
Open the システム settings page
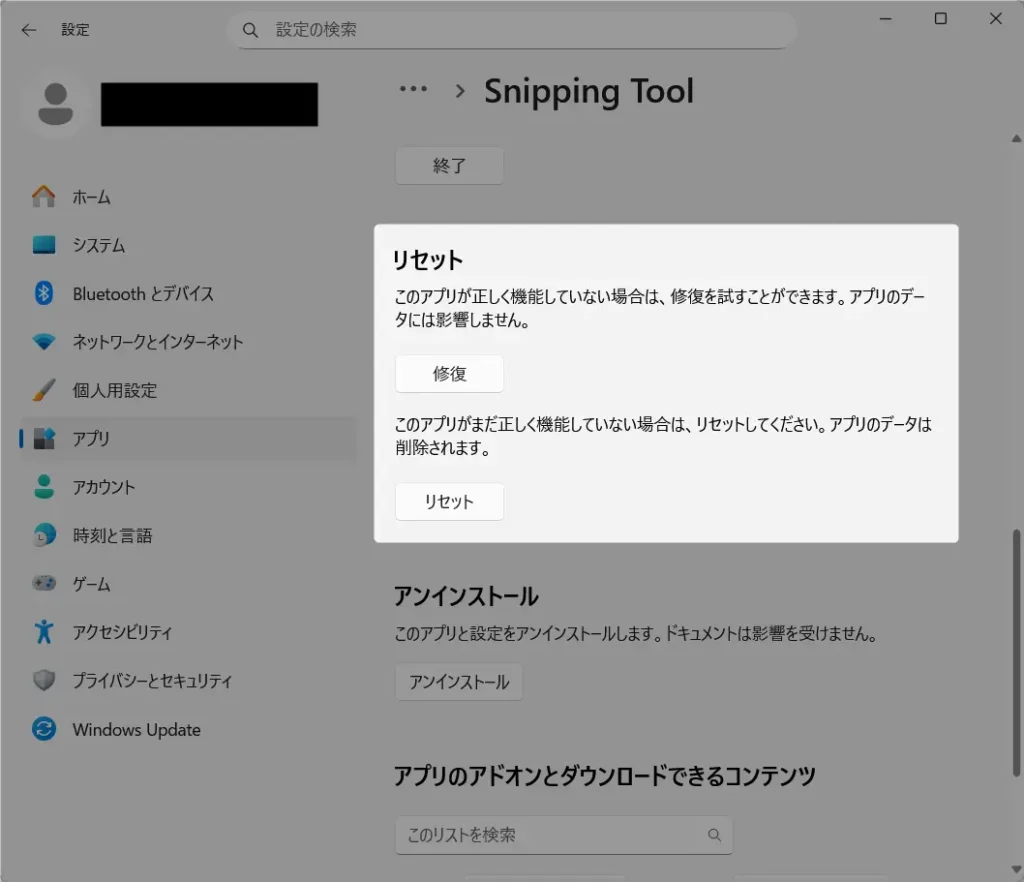[x=188, y=245]
